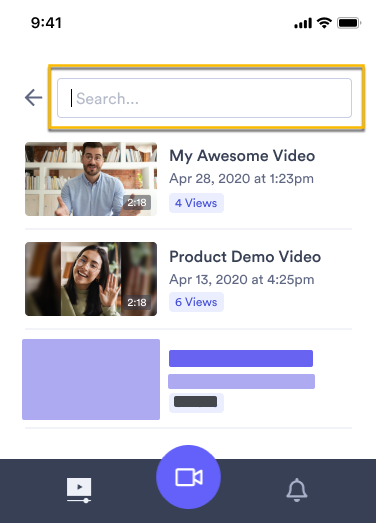
Task: Open My Awesome Video thumbnail
Action: (91, 179)
